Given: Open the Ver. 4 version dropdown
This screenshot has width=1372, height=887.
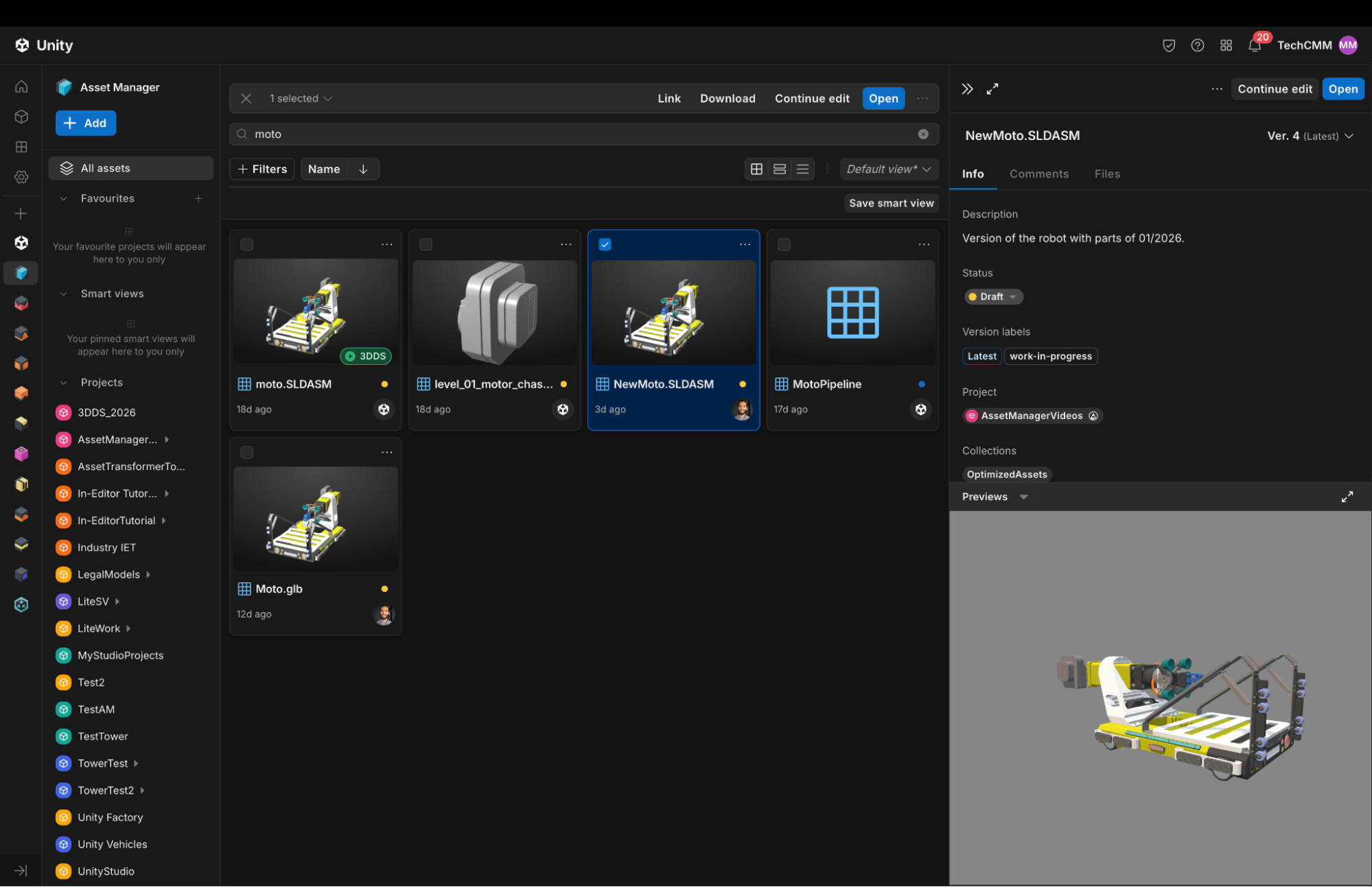Looking at the screenshot, I should [x=1310, y=136].
